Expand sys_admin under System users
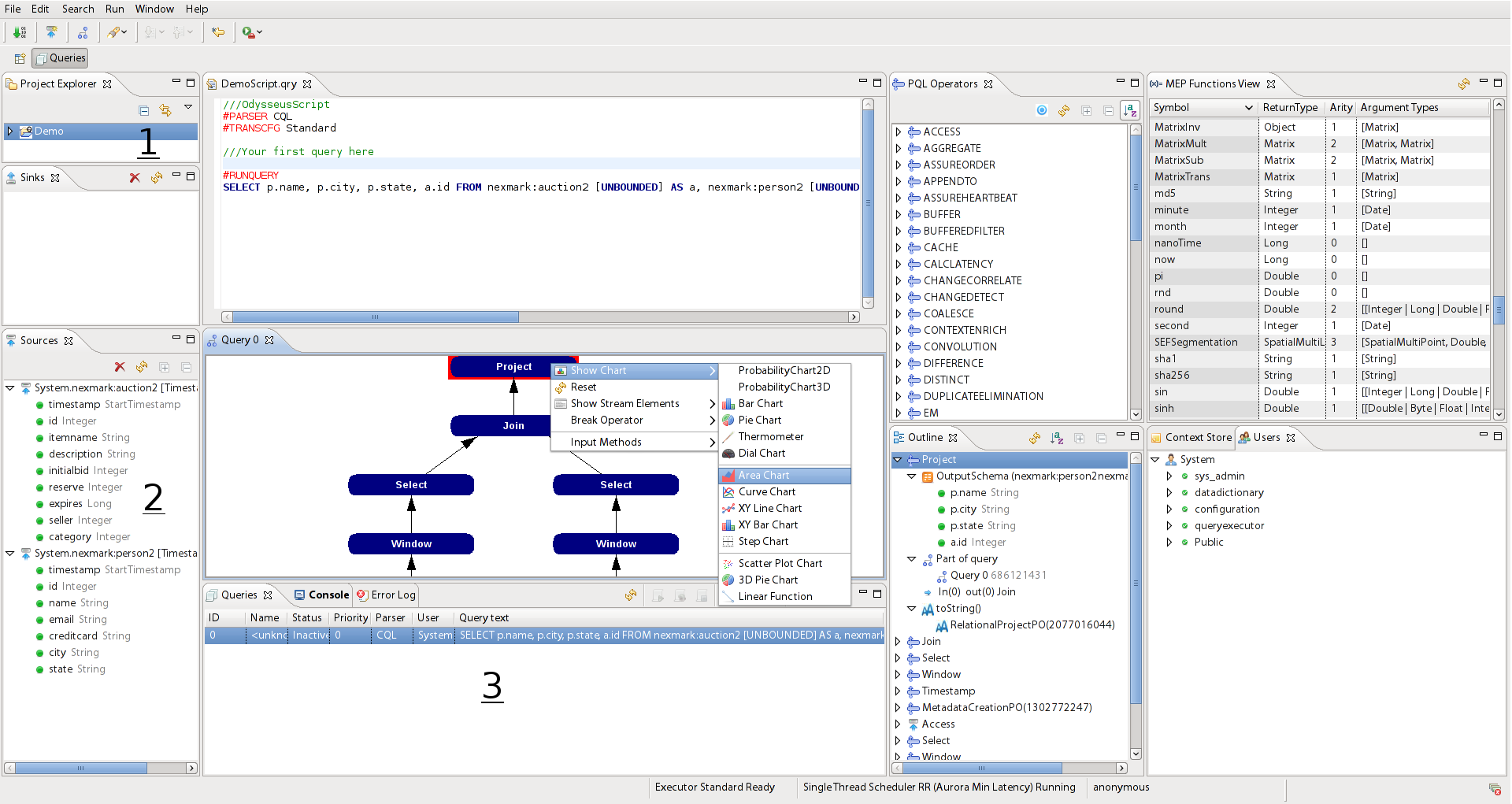This screenshot has width=1512, height=804. (1169, 476)
